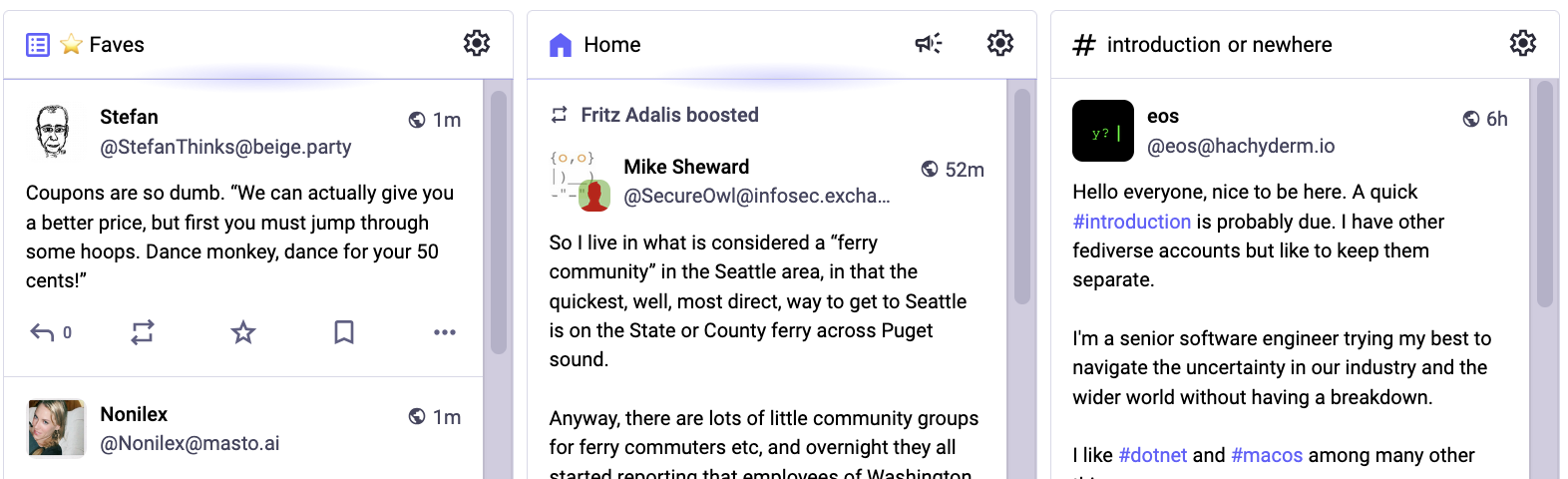Click the Home house icon
Viewport: 1568px width, 479px height.
coord(561,45)
